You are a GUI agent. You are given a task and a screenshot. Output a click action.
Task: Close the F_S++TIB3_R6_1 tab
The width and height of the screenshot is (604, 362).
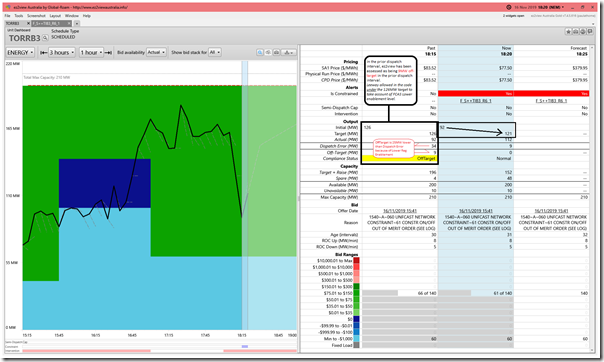(x=69, y=23)
